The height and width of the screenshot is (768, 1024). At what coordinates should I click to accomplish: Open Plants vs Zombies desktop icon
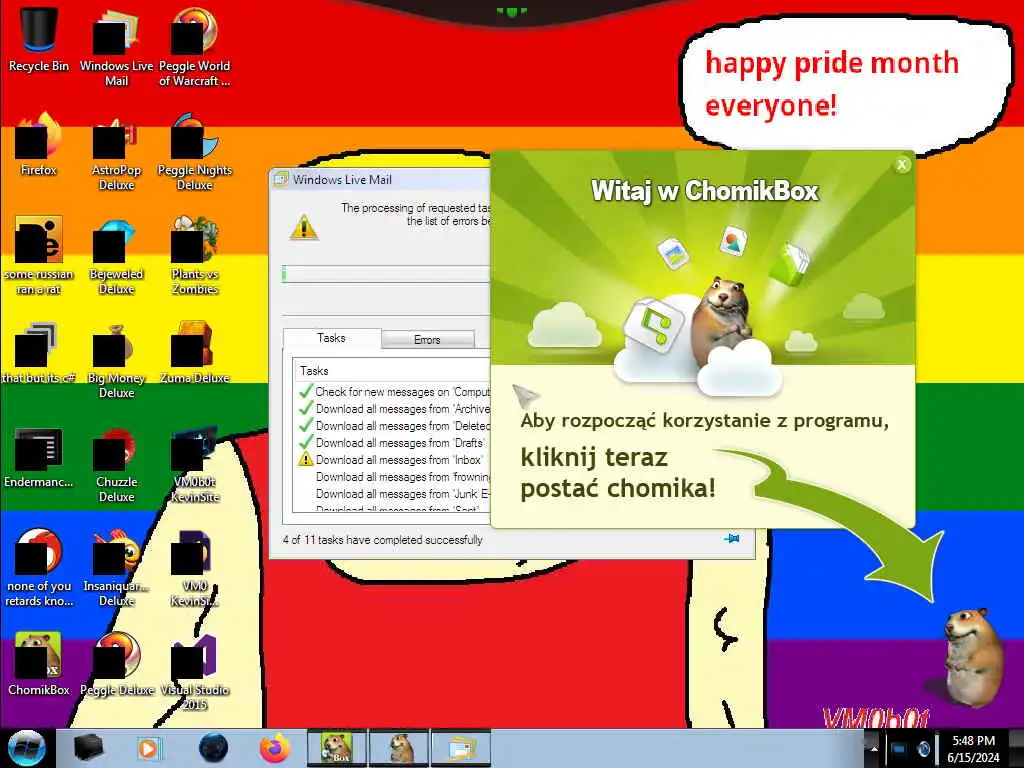(x=195, y=255)
